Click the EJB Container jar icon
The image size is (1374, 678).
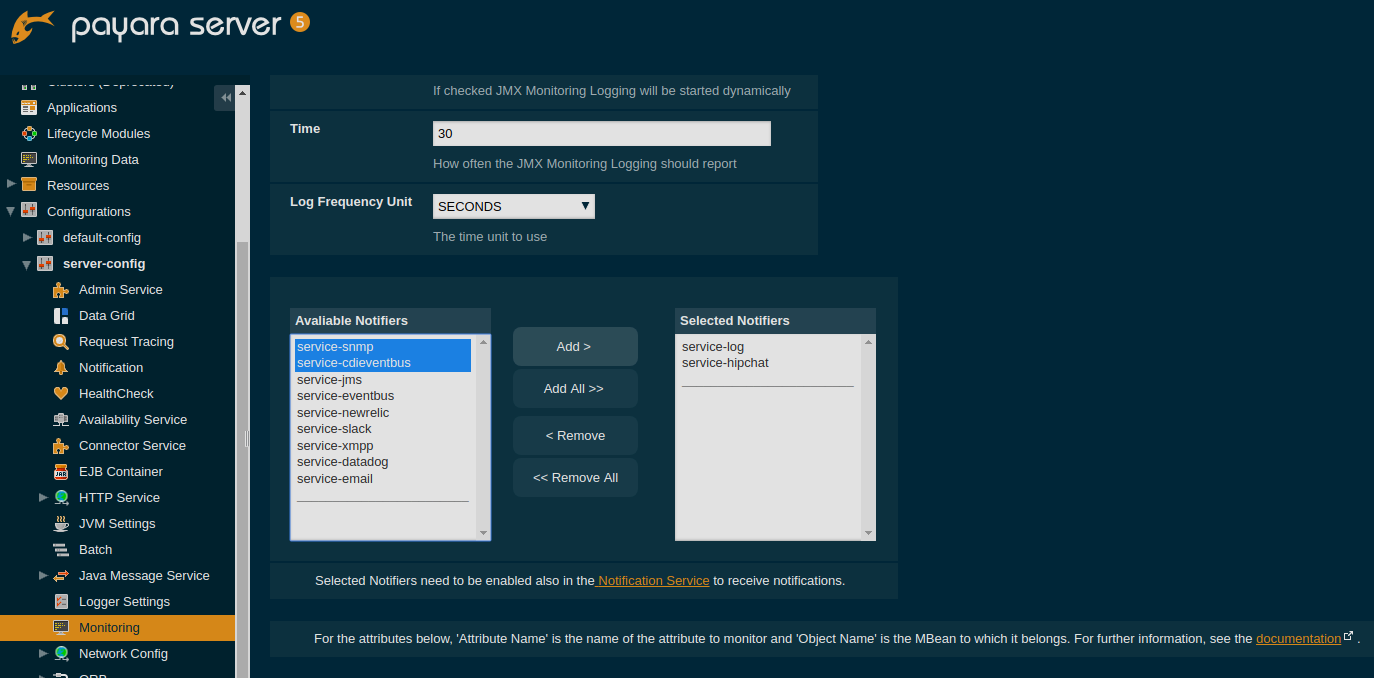click(61, 472)
